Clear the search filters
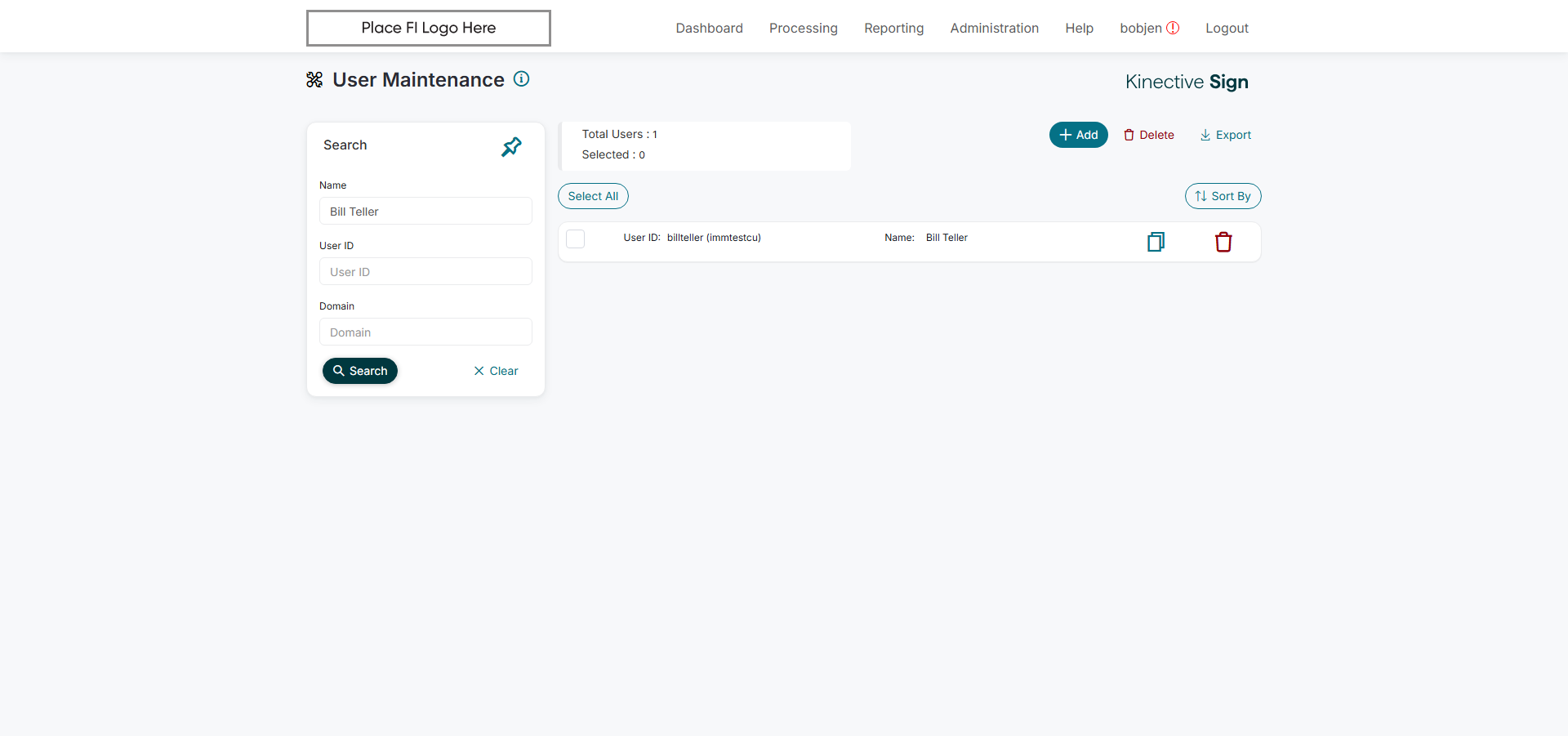The image size is (1568, 736). [x=496, y=371]
